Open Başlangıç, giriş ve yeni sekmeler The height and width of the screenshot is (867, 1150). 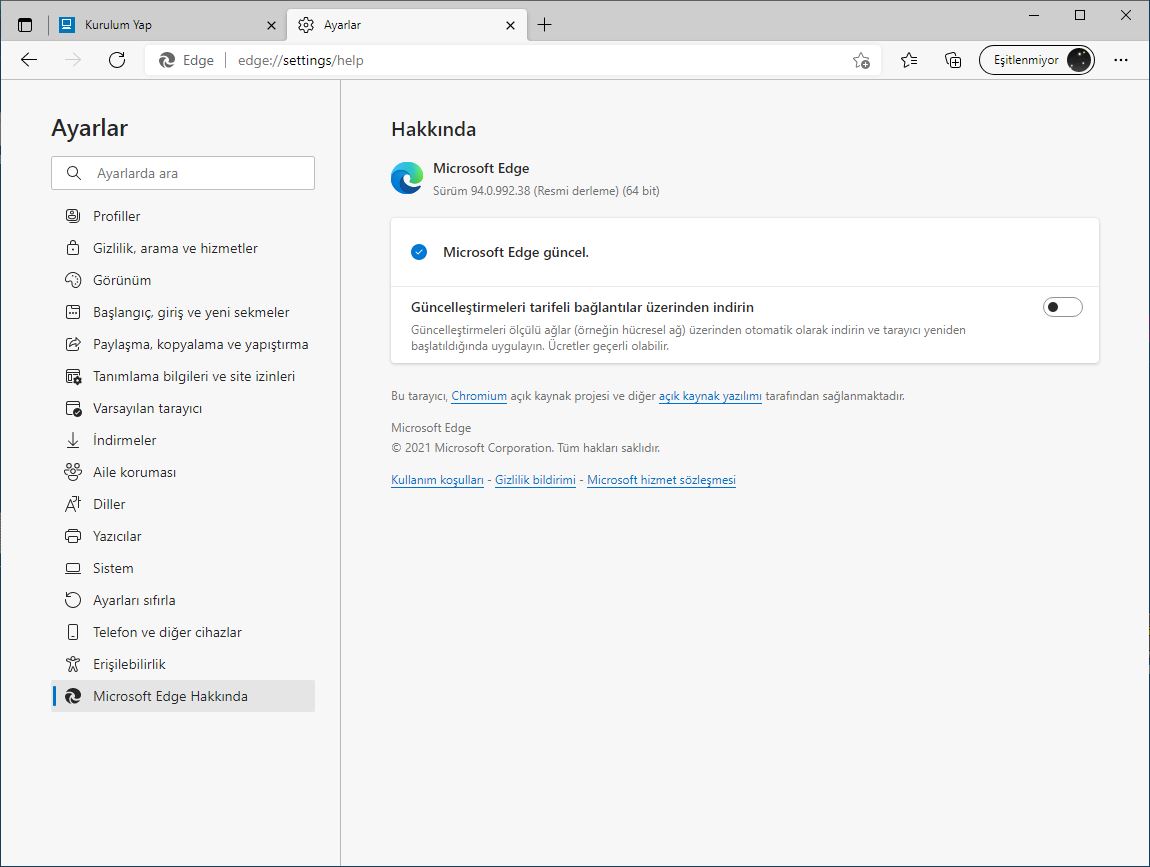183,312
